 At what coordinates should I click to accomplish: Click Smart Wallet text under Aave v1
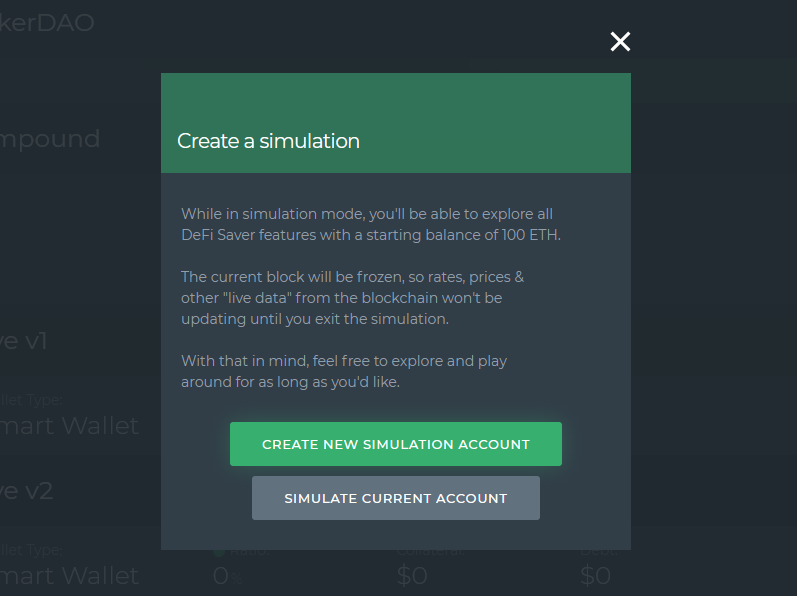(x=69, y=426)
